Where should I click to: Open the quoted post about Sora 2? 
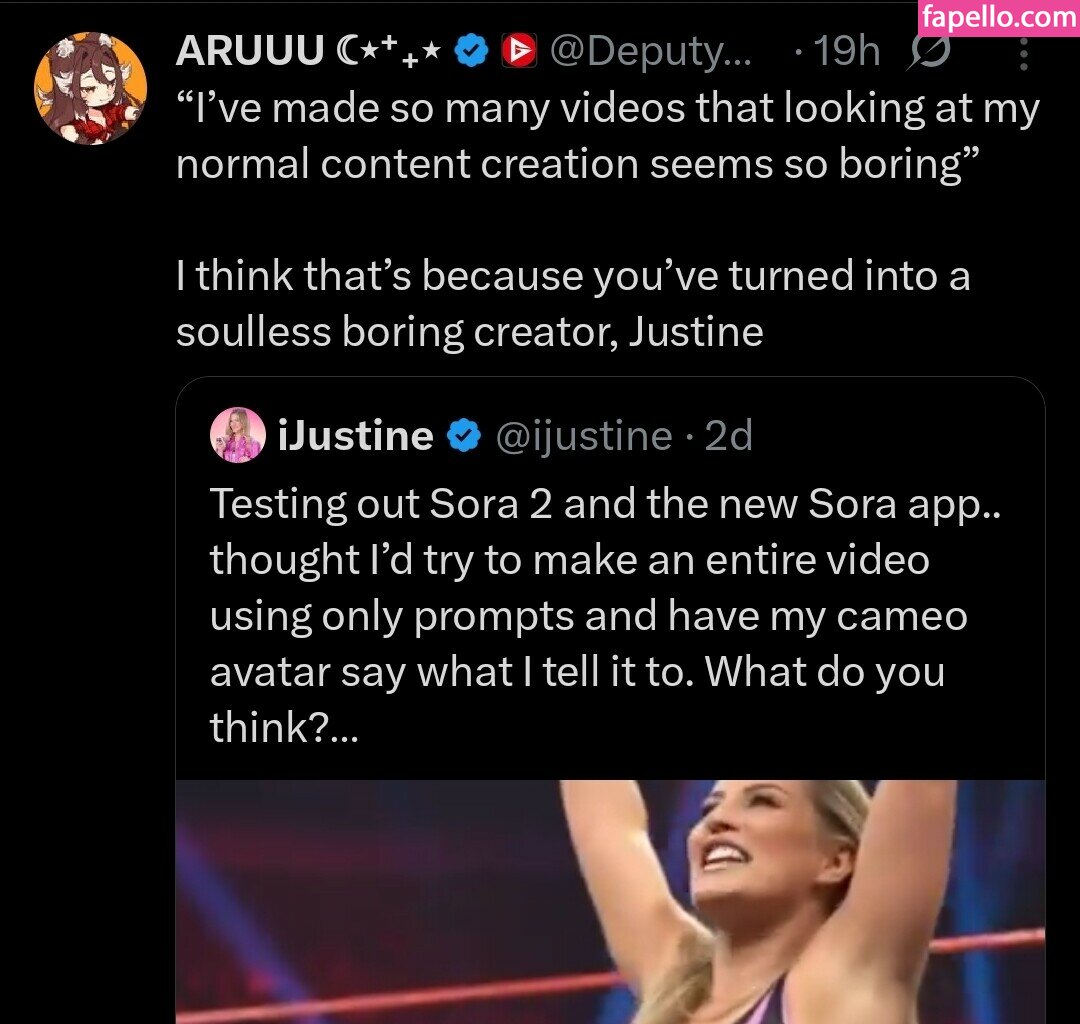[x=605, y=588]
